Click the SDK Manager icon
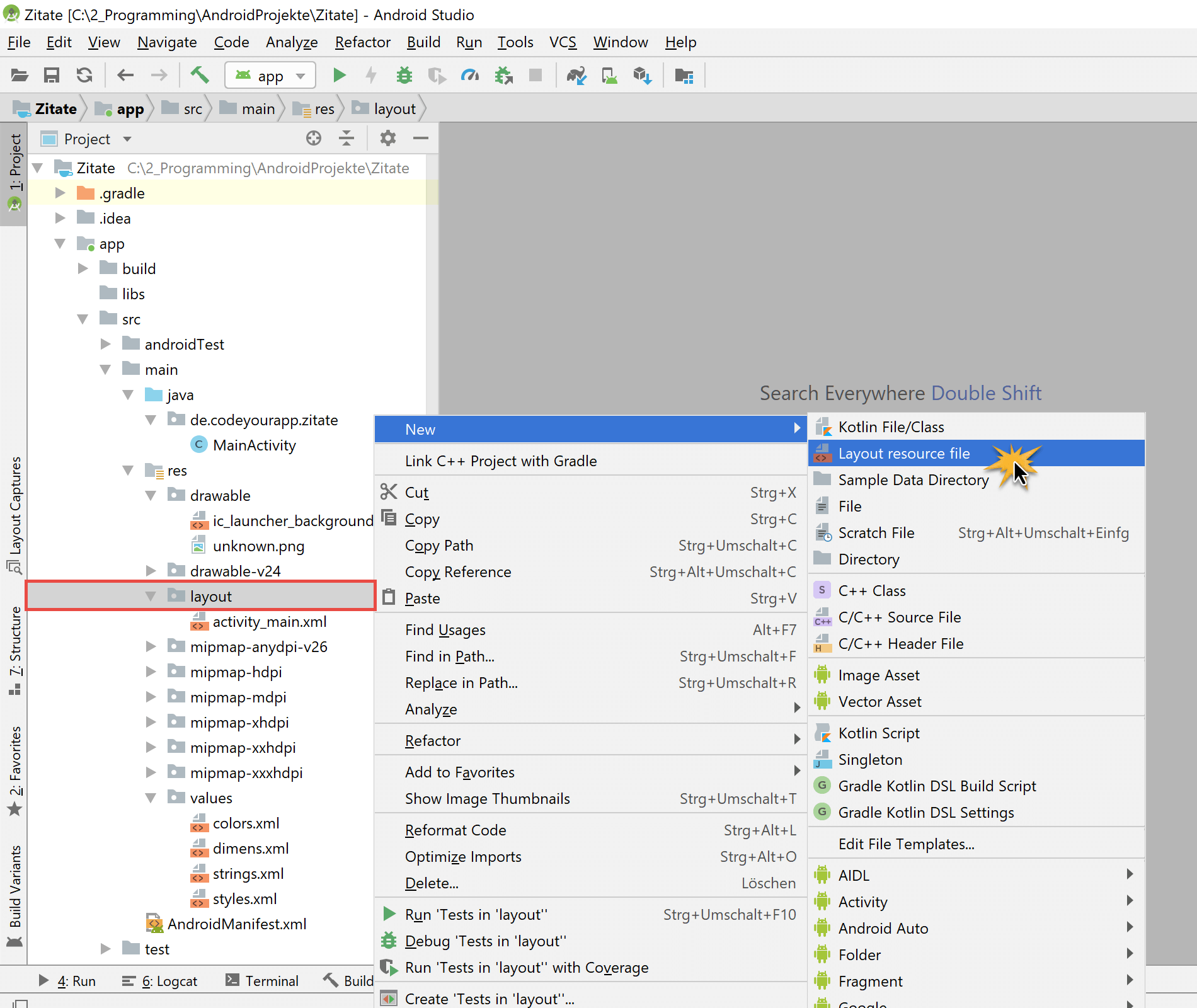The height and width of the screenshot is (1008, 1197). [x=642, y=76]
